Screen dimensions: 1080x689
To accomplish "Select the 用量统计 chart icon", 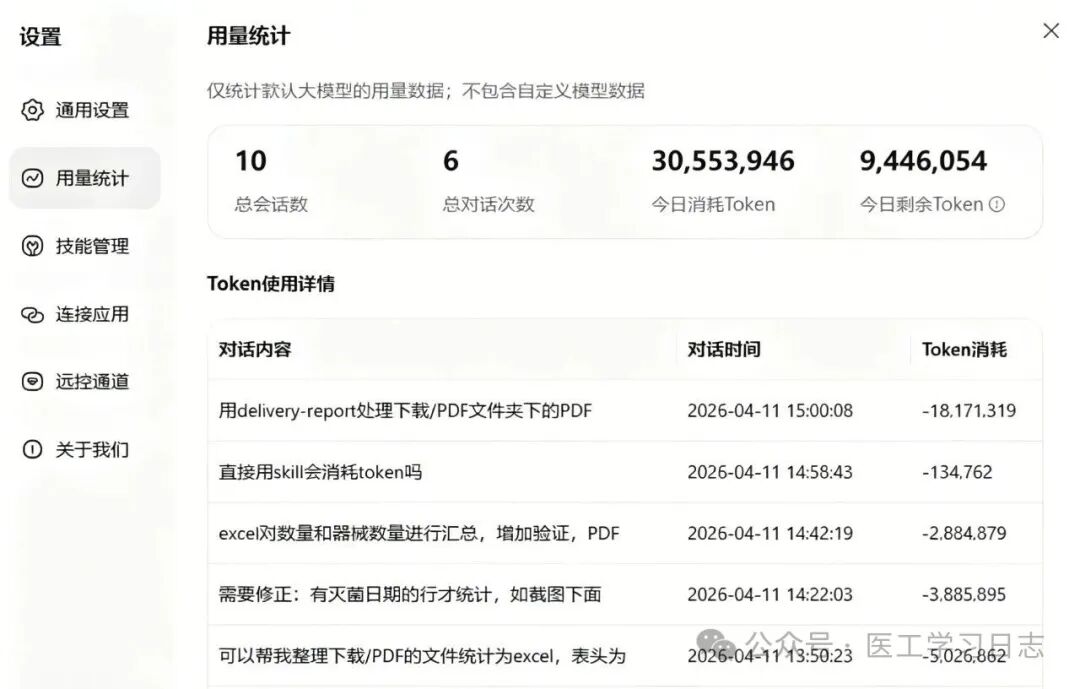I will [33, 178].
